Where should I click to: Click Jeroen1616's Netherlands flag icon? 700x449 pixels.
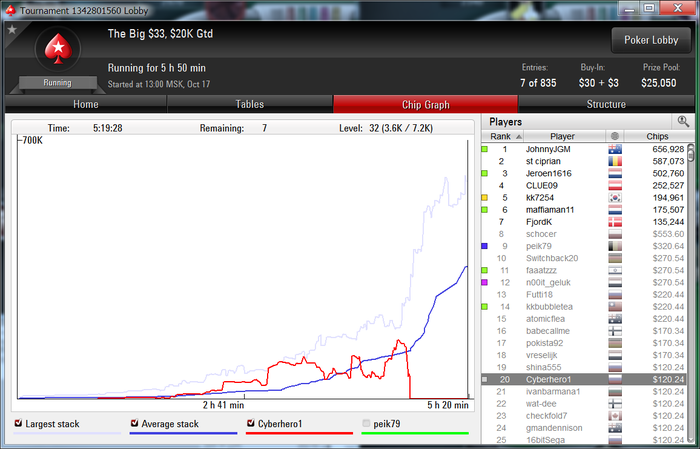(x=615, y=173)
